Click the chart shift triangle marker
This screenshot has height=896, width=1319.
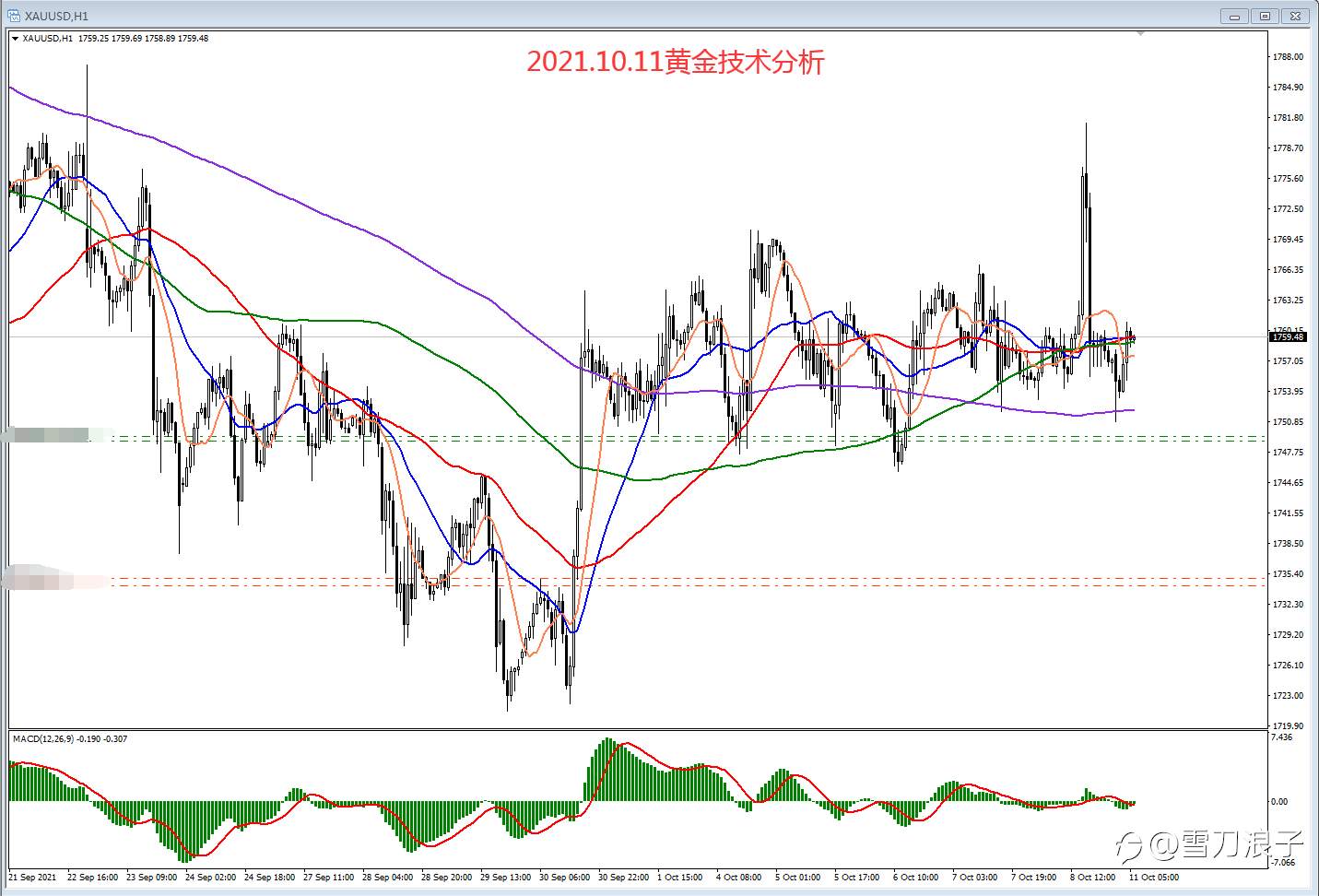click(x=1141, y=34)
